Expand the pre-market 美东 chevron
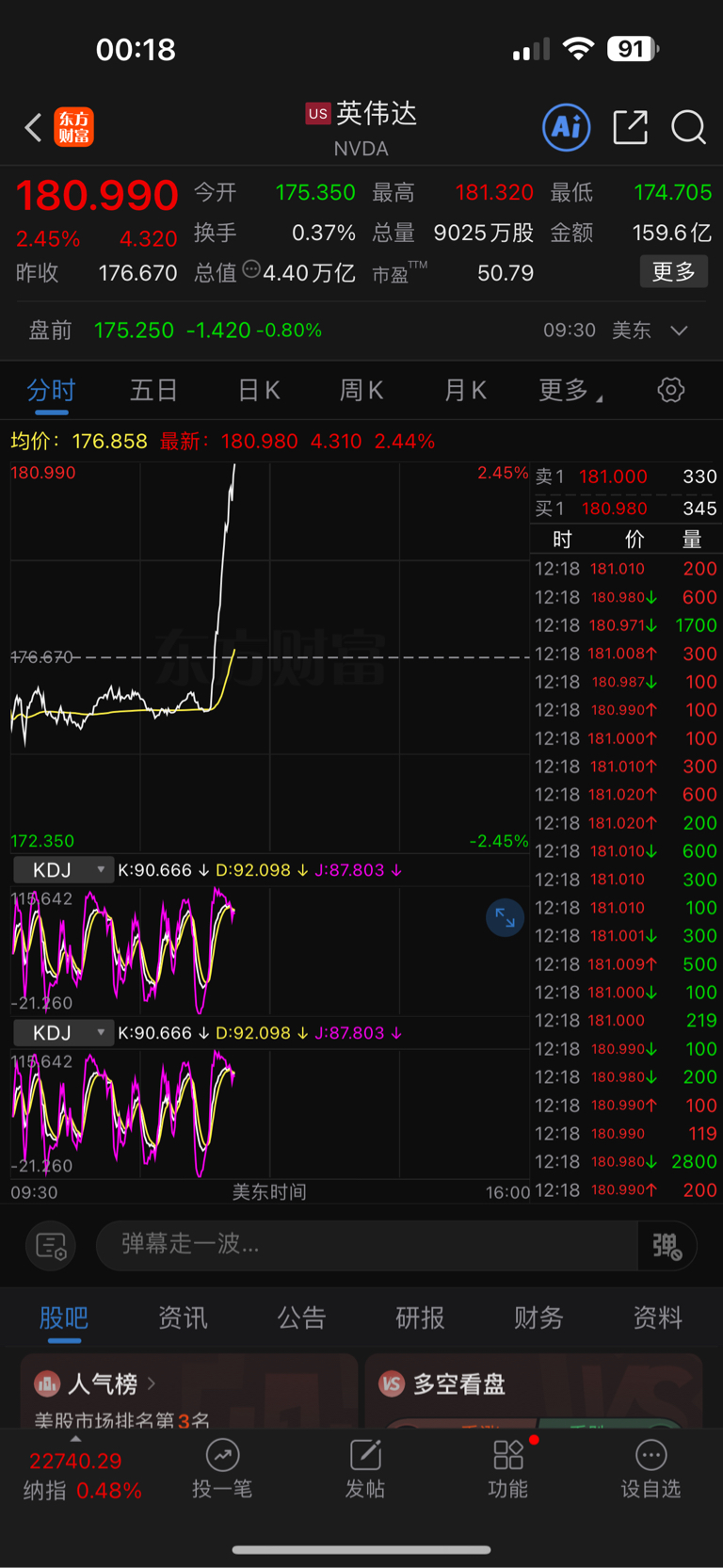Screen dimensions: 723x1568 [x=679, y=331]
